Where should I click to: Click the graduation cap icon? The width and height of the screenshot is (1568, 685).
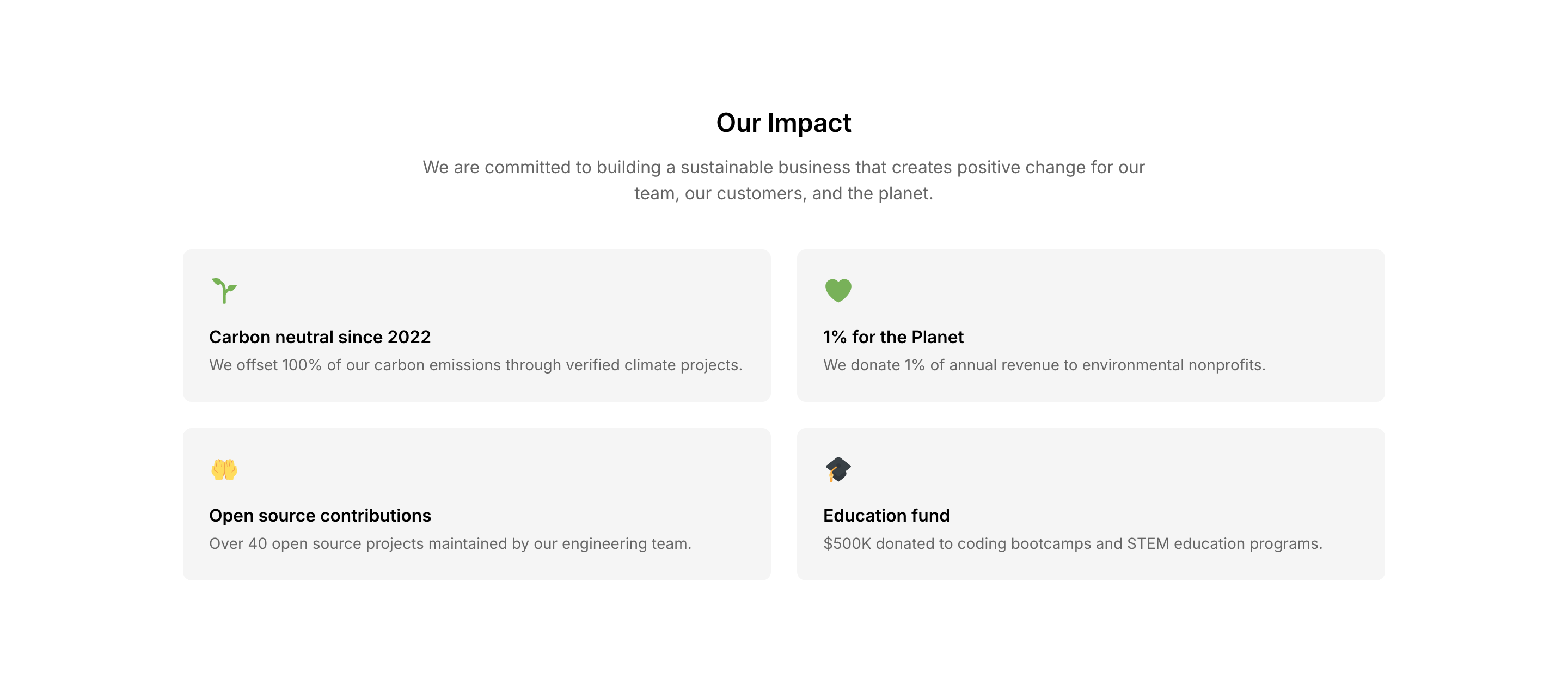(838, 469)
